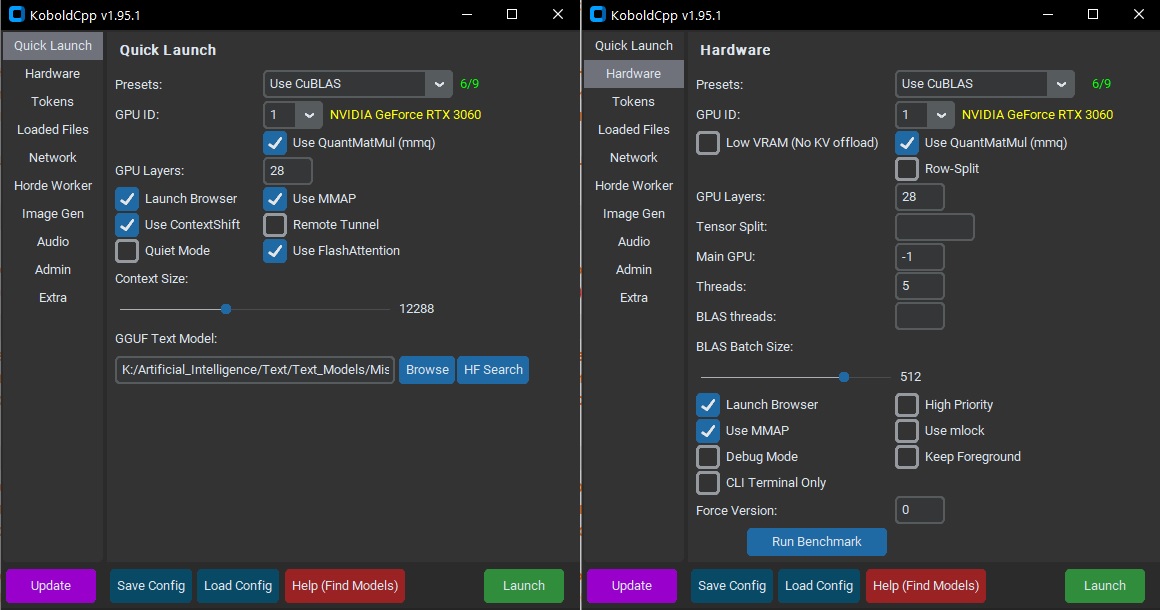Open Network tab in right window
The image size is (1160, 610).
tap(634, 157)
